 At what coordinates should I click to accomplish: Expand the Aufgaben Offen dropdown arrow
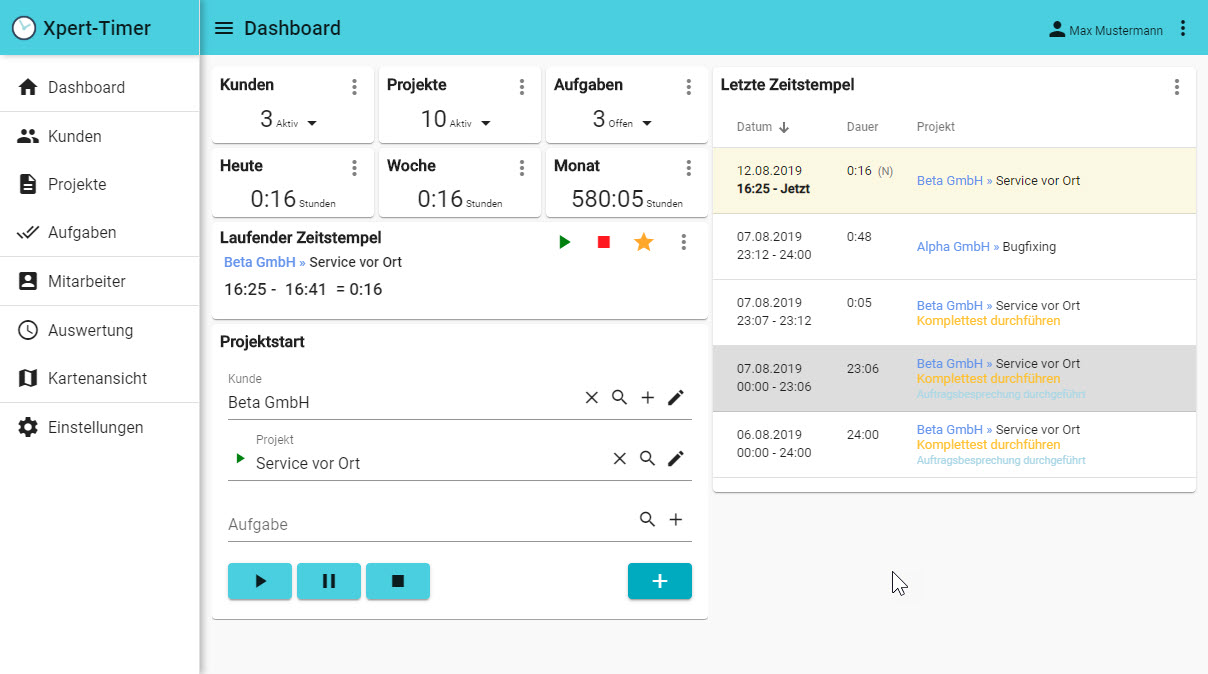coord(647,123)
